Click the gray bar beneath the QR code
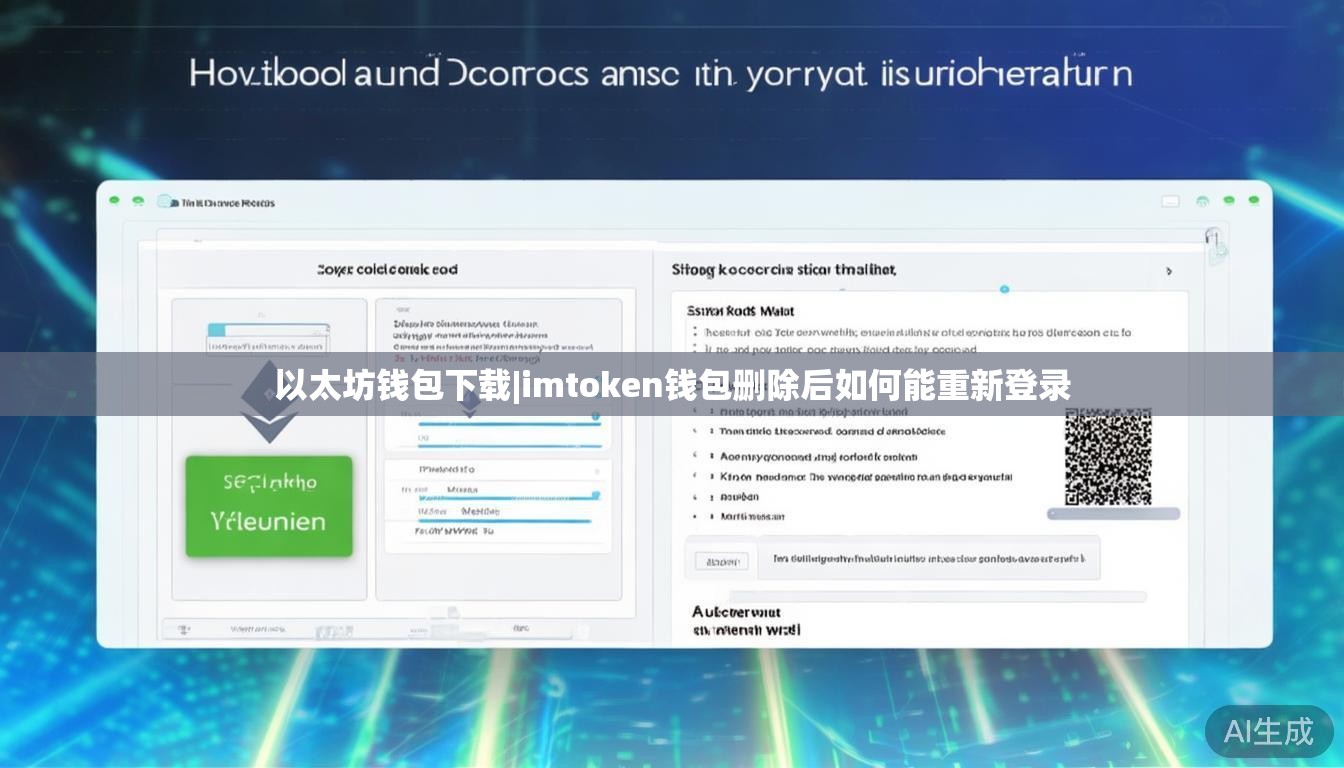The width and height of the screenshot is (1344, 768). click(x=1113, y=514)
